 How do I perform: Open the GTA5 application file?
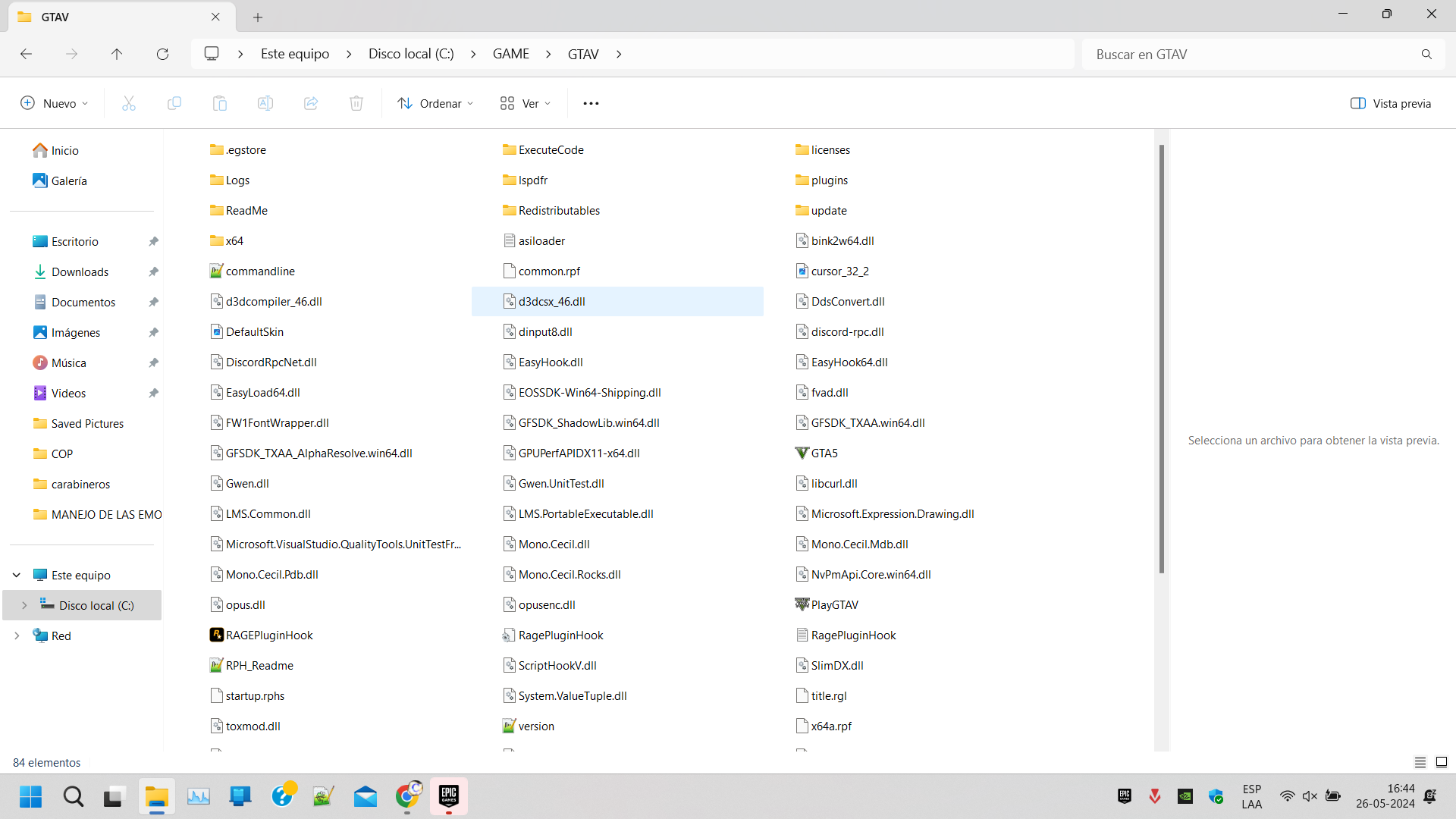click(824, 453)
